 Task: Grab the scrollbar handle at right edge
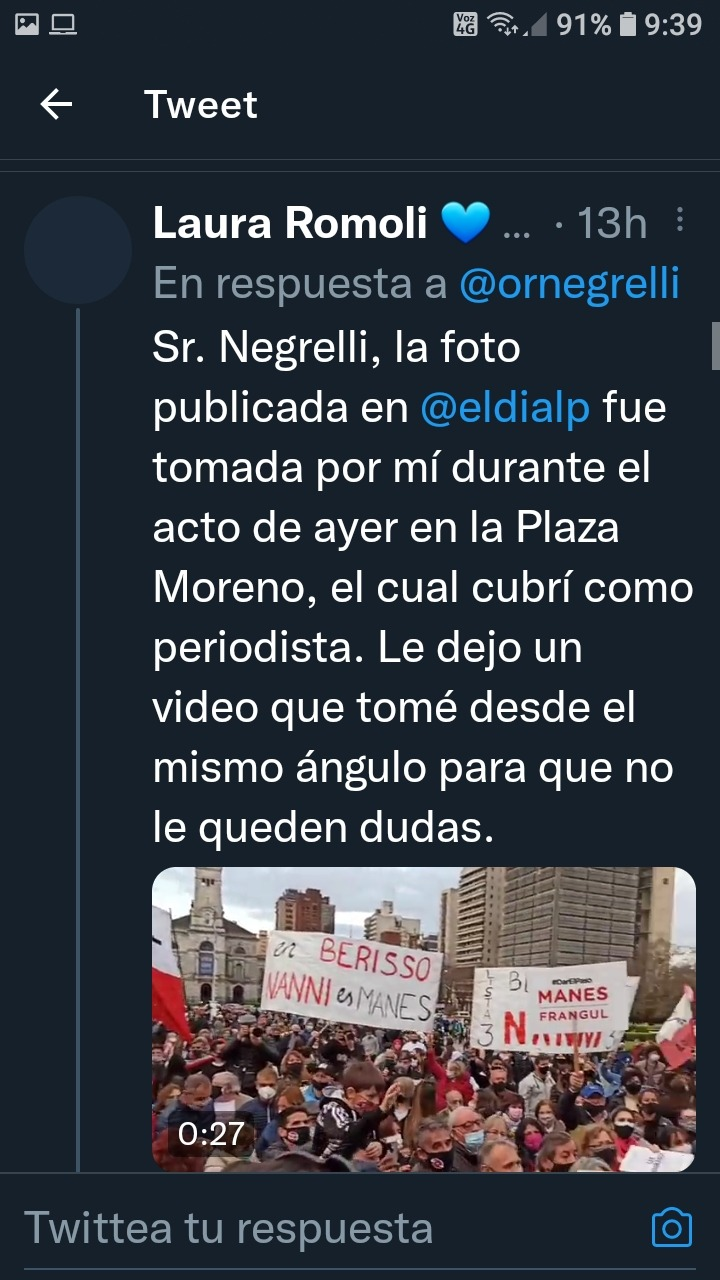pos(715,346)
